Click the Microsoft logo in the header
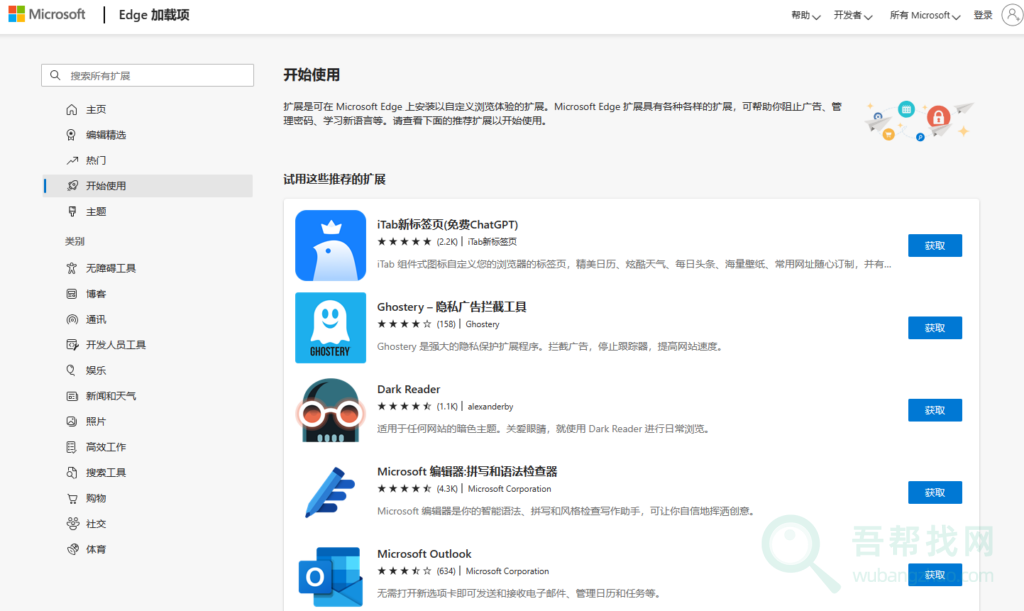The image size is (1024, 611). tap(47, 15)
